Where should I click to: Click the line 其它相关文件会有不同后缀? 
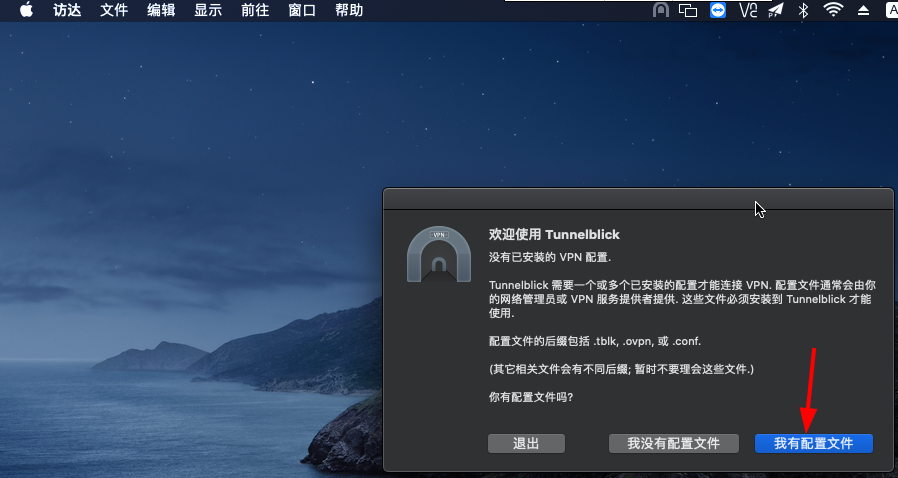coord(621,369)
